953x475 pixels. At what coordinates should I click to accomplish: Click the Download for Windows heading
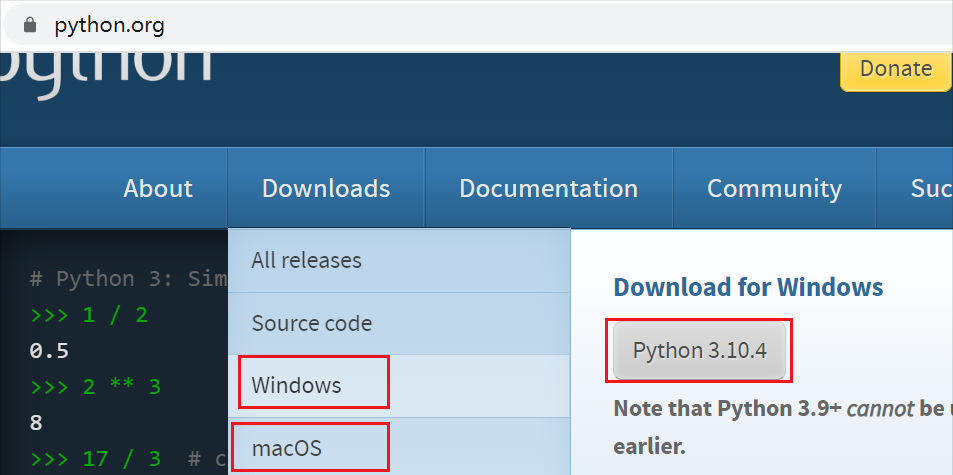click(x=748, y=287)
